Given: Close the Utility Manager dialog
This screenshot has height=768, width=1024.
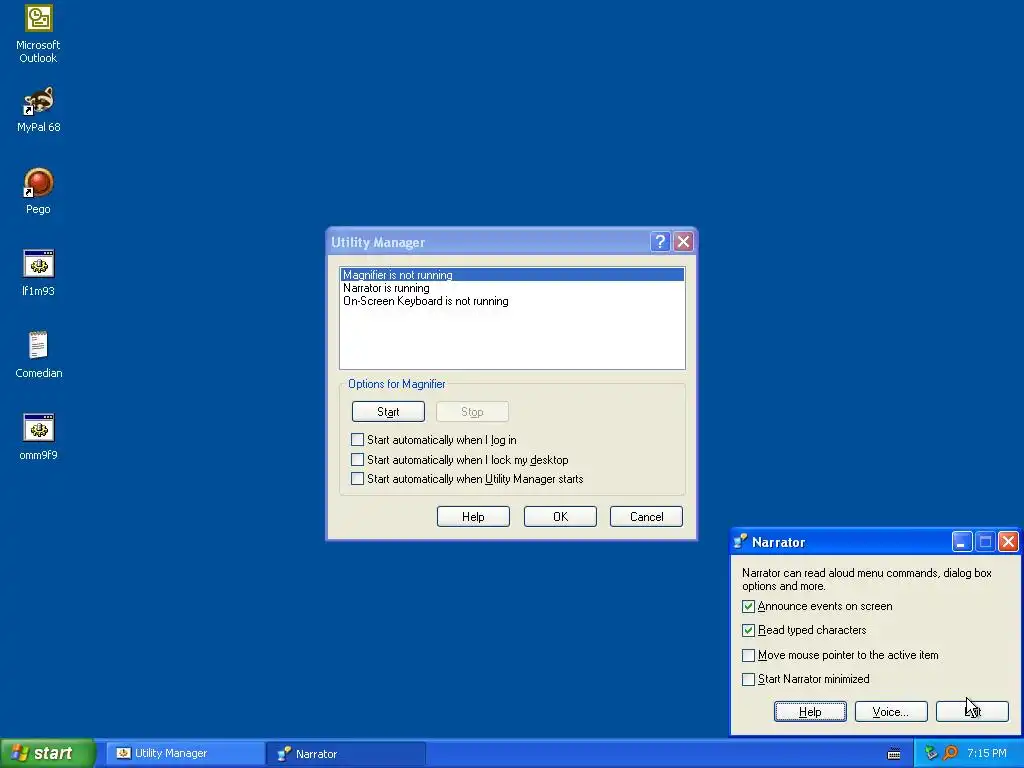Looking at the screenshot, I should tap(683, 242).
